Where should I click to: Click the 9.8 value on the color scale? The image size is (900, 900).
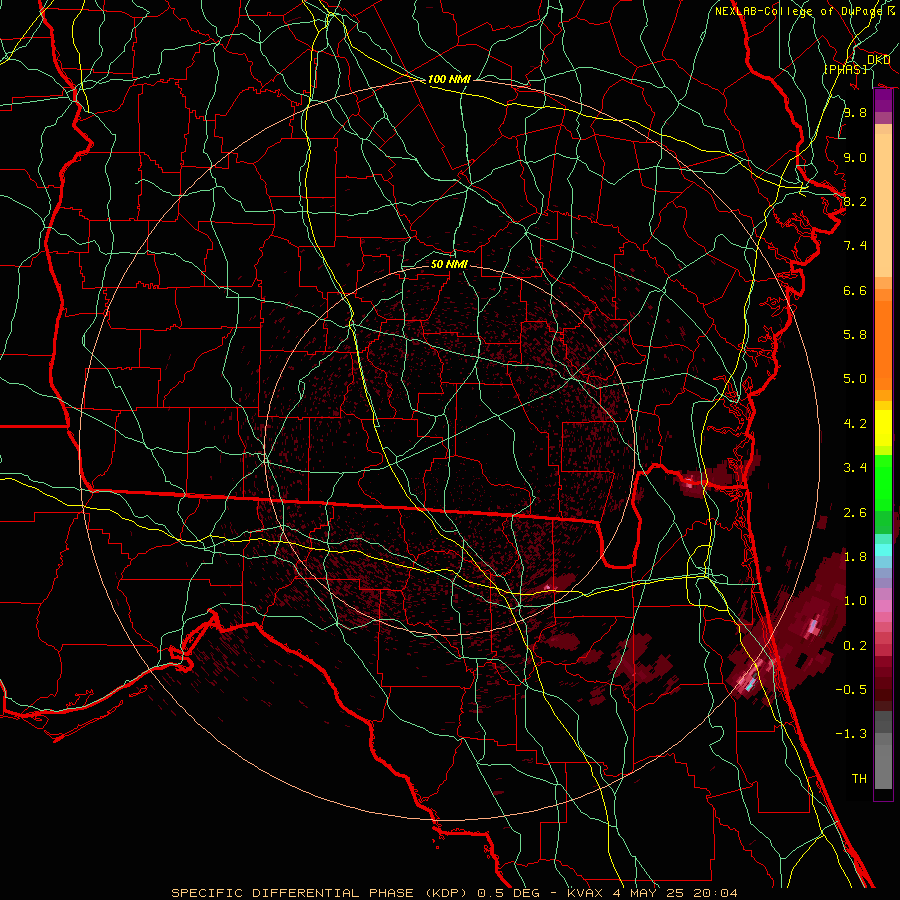(855, 112)
